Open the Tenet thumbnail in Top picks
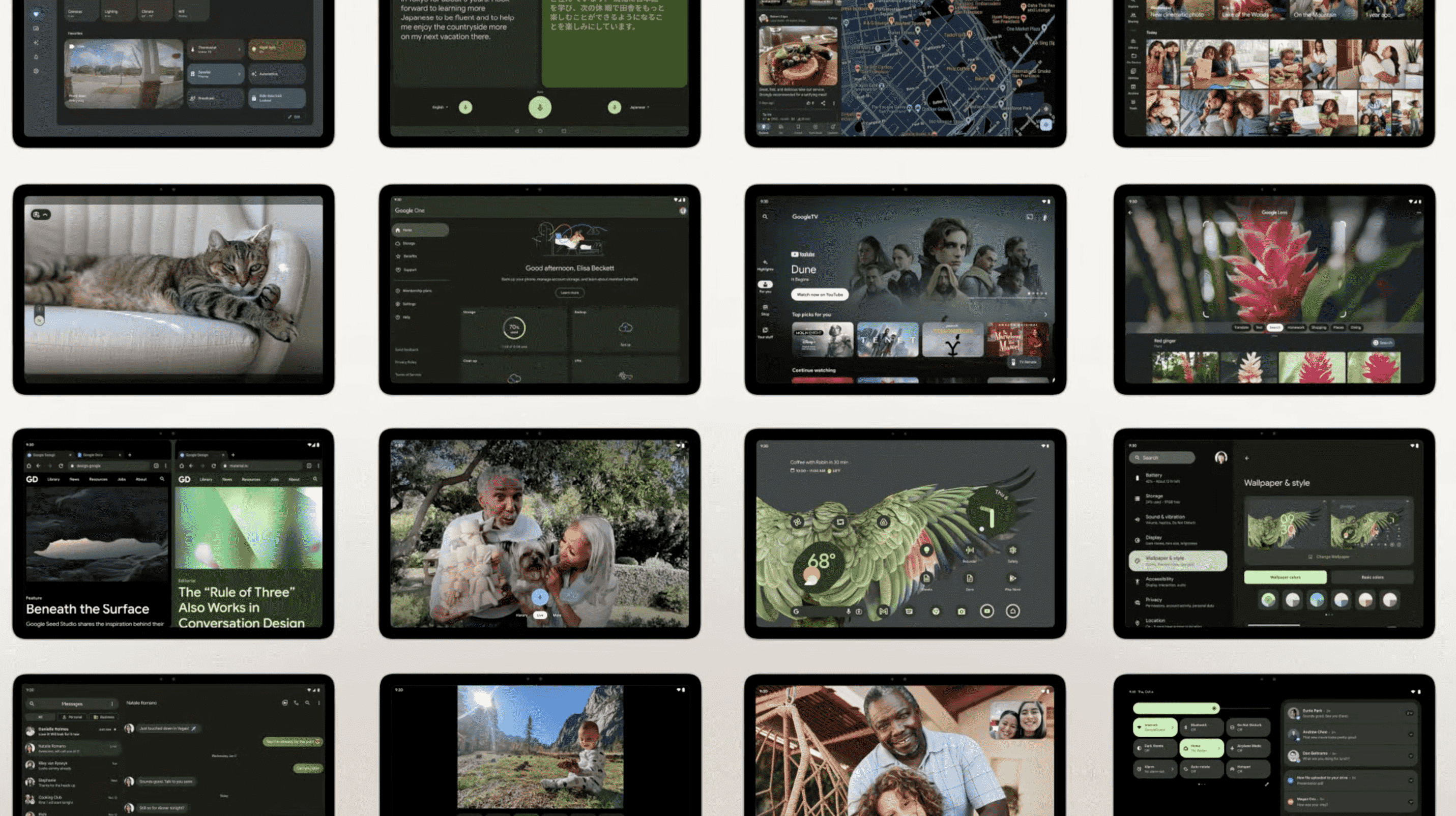 (887, 340)
